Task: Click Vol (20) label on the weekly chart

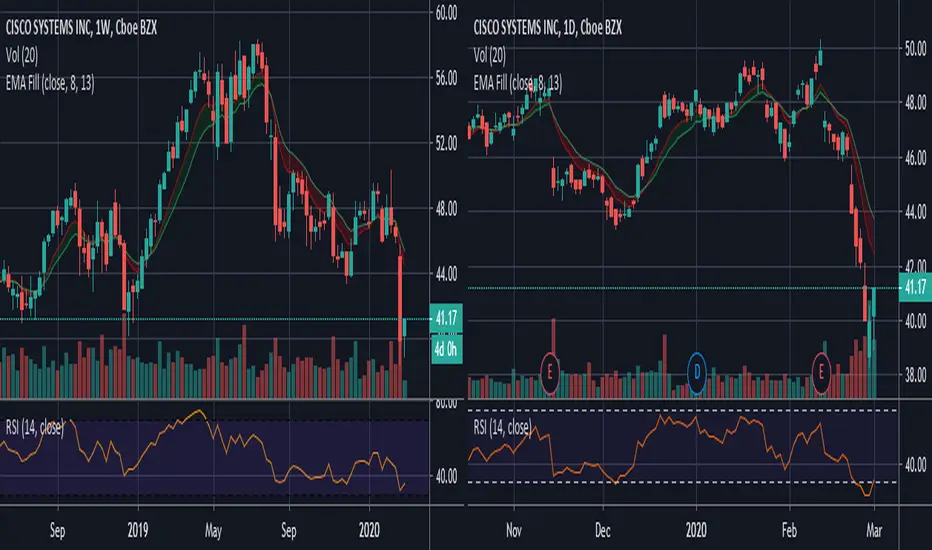Action: tap(21, 56)
